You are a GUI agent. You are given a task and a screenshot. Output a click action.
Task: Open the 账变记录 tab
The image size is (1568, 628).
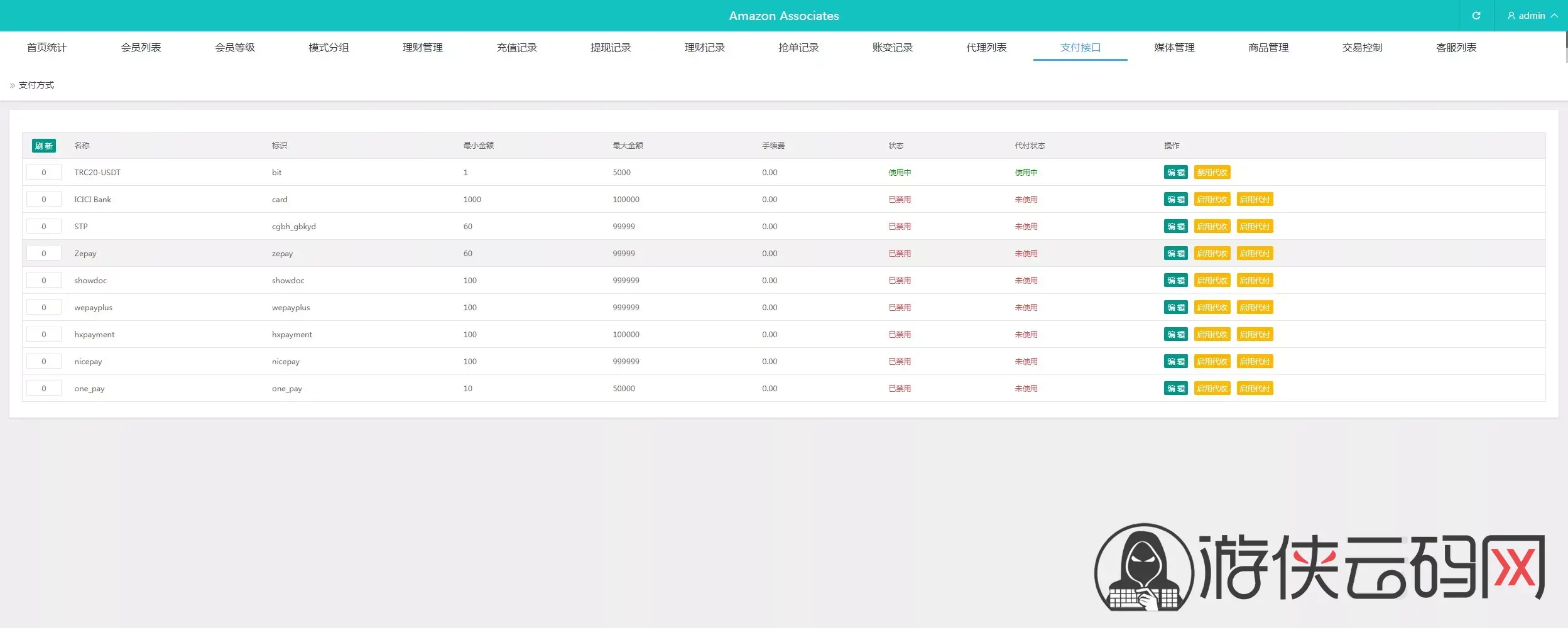[893, 47]
